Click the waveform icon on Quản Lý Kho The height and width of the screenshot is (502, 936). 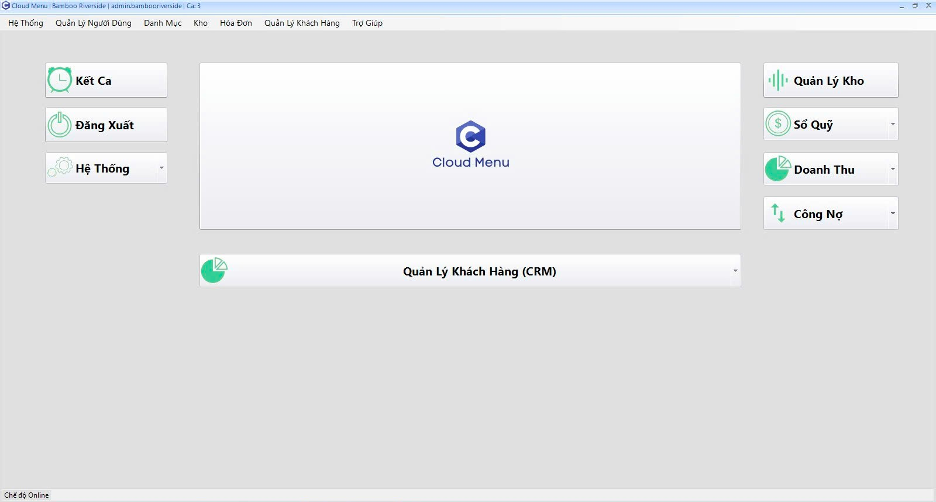coord(778,80)
